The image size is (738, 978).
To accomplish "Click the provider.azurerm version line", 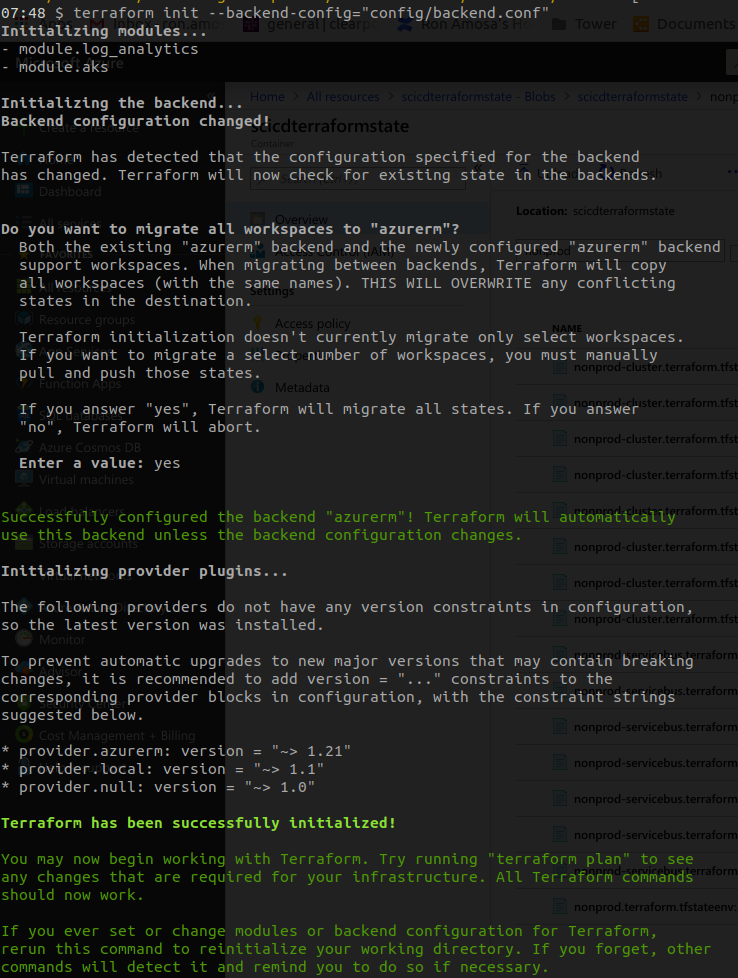I will pyautogui.click(x=176, y=751).
